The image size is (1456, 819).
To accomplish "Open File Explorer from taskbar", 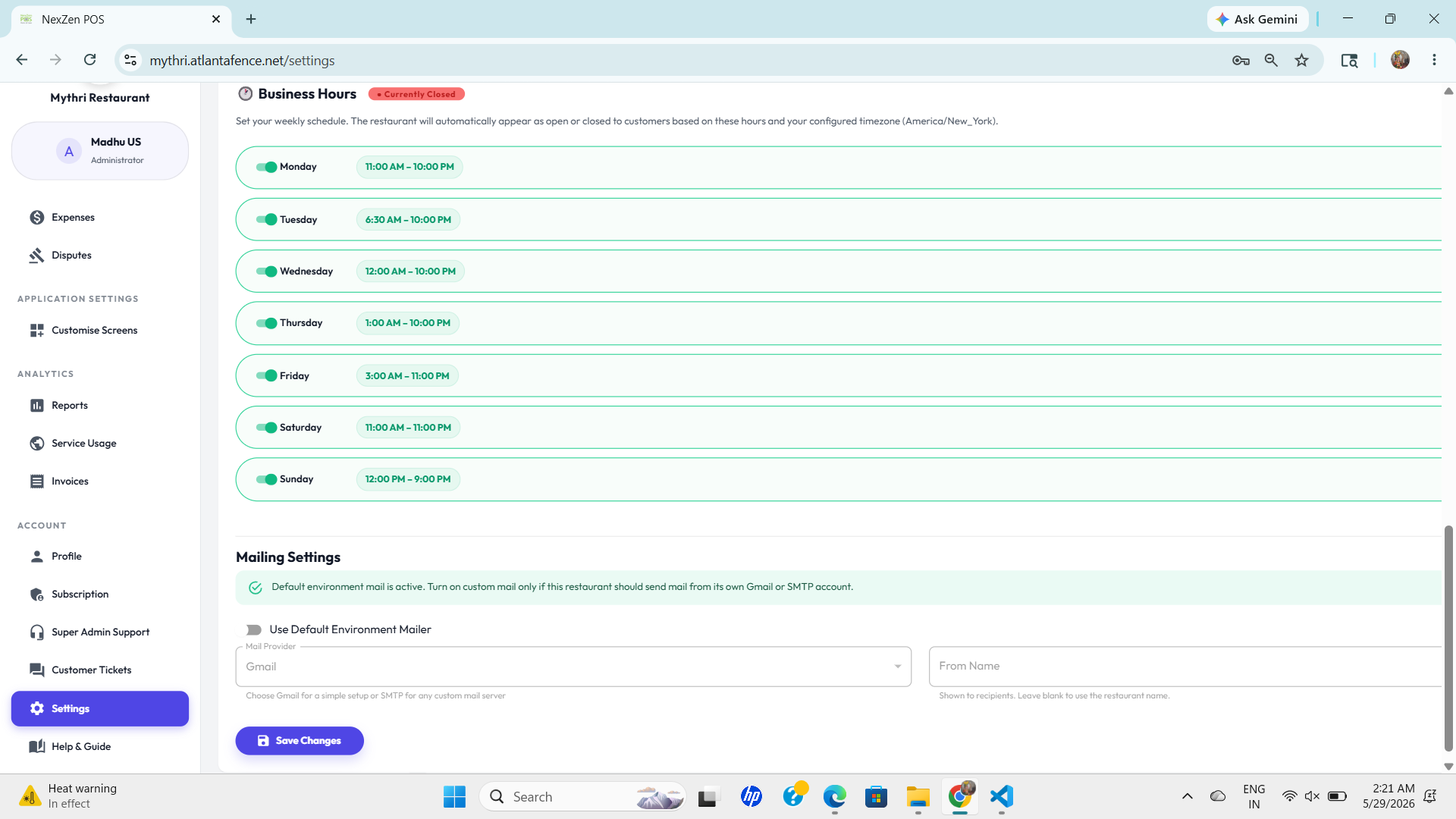I will pos(918,796).
